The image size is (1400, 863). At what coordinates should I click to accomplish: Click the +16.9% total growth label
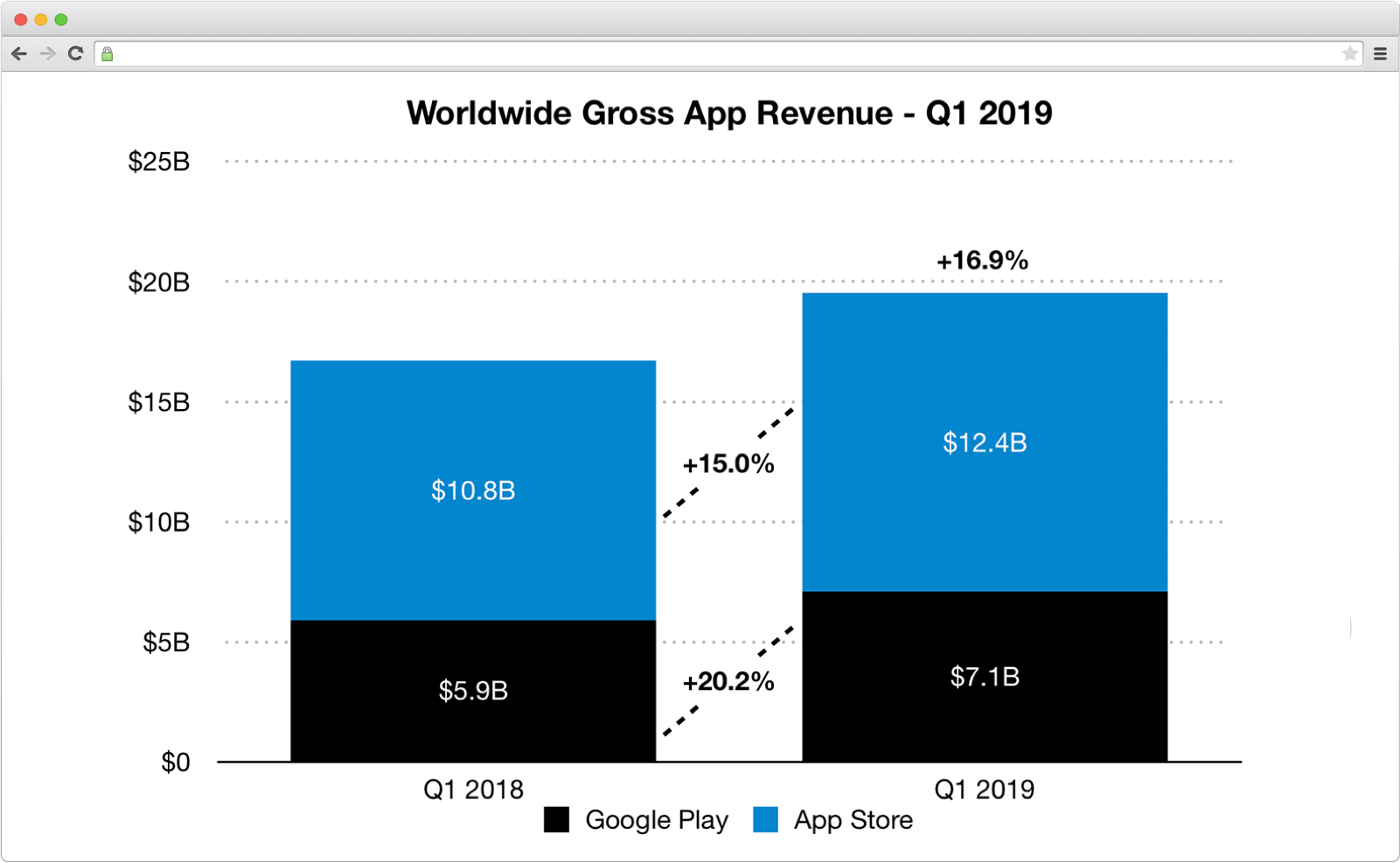[983, 261]
